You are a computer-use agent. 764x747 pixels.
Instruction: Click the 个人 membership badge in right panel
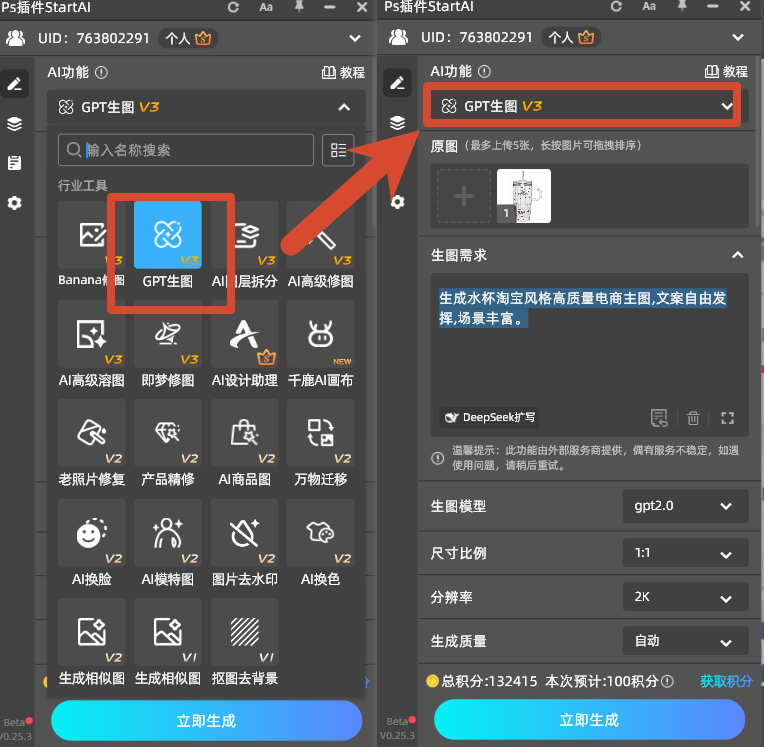[x=571, y=38]
